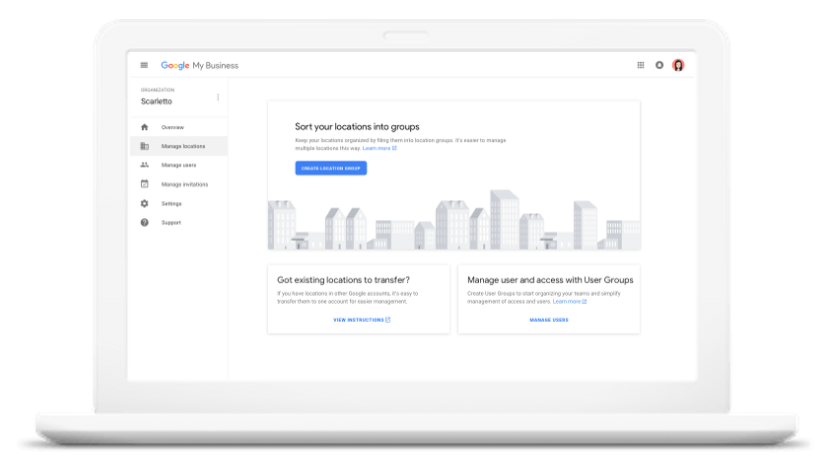Open the hamburger main menu
Viewport: 825px width, 472px height.
pyautogui.click(x=144, y=65)
